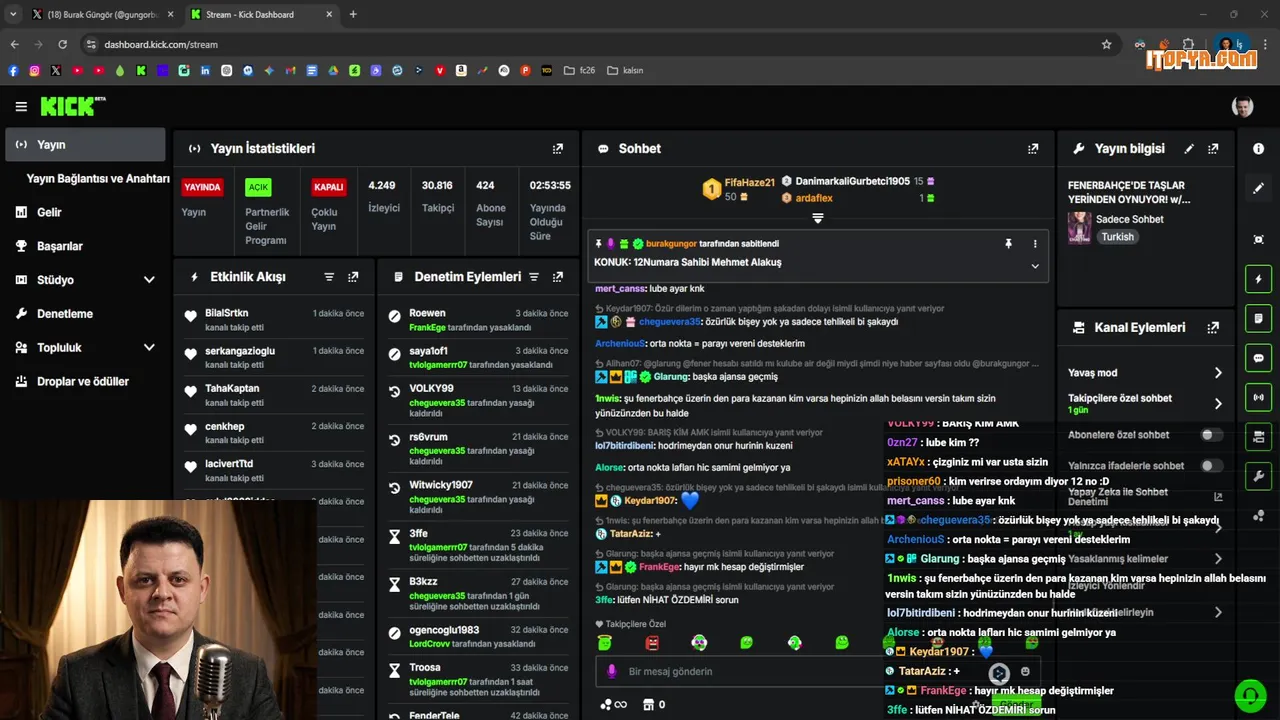Open filter options in Etkinlik Akışı
This screenshot has width=1280, height=720.
pos(329,277)
